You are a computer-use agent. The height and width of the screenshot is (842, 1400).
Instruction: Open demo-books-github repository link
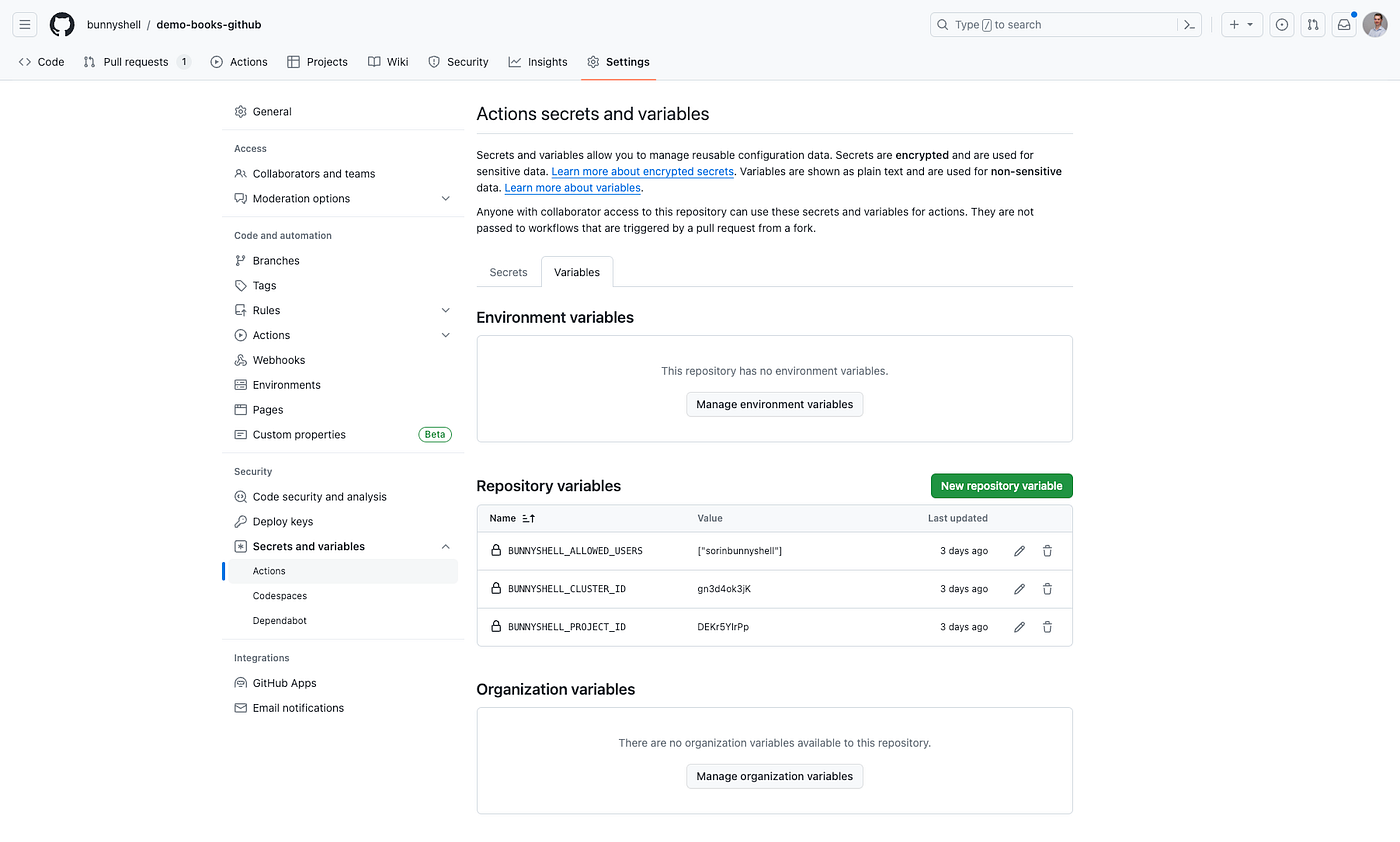[209, 24]
